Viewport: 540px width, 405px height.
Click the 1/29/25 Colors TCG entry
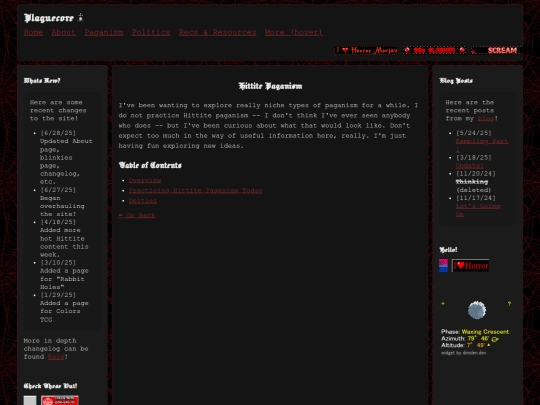click(64, 307)
